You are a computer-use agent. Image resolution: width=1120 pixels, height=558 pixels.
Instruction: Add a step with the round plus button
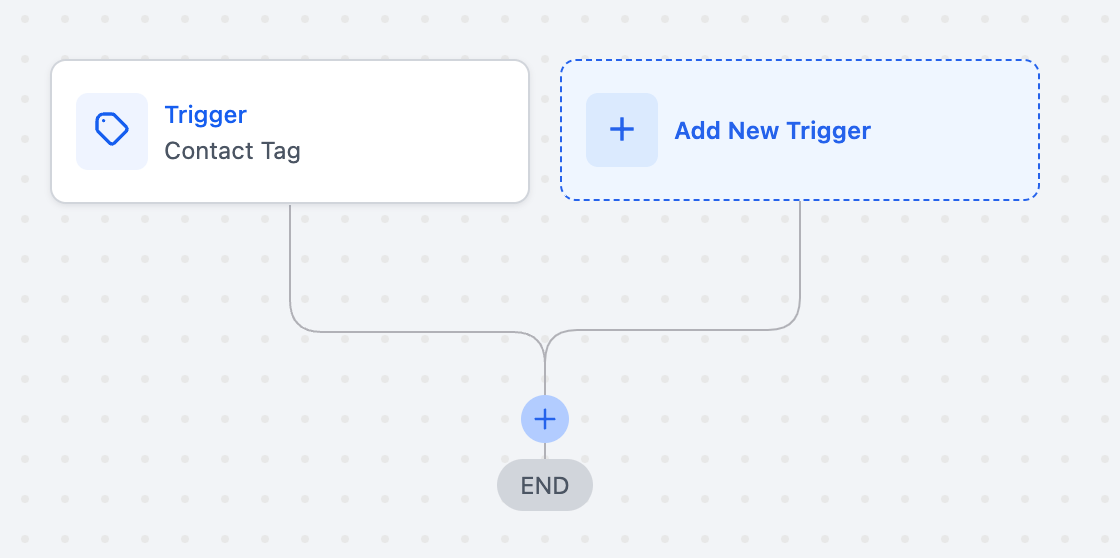click(x=545, y=419)
